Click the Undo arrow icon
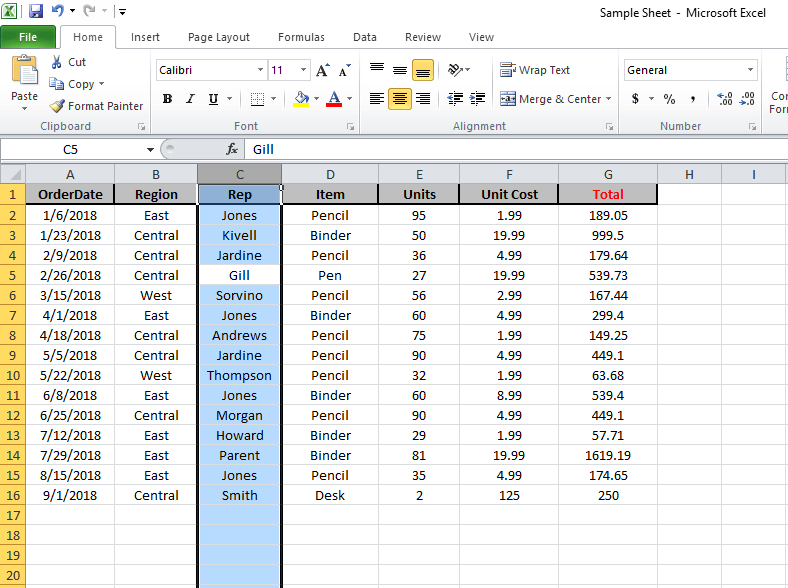Screen dimensions: 788x588 (x=58, y=10)
